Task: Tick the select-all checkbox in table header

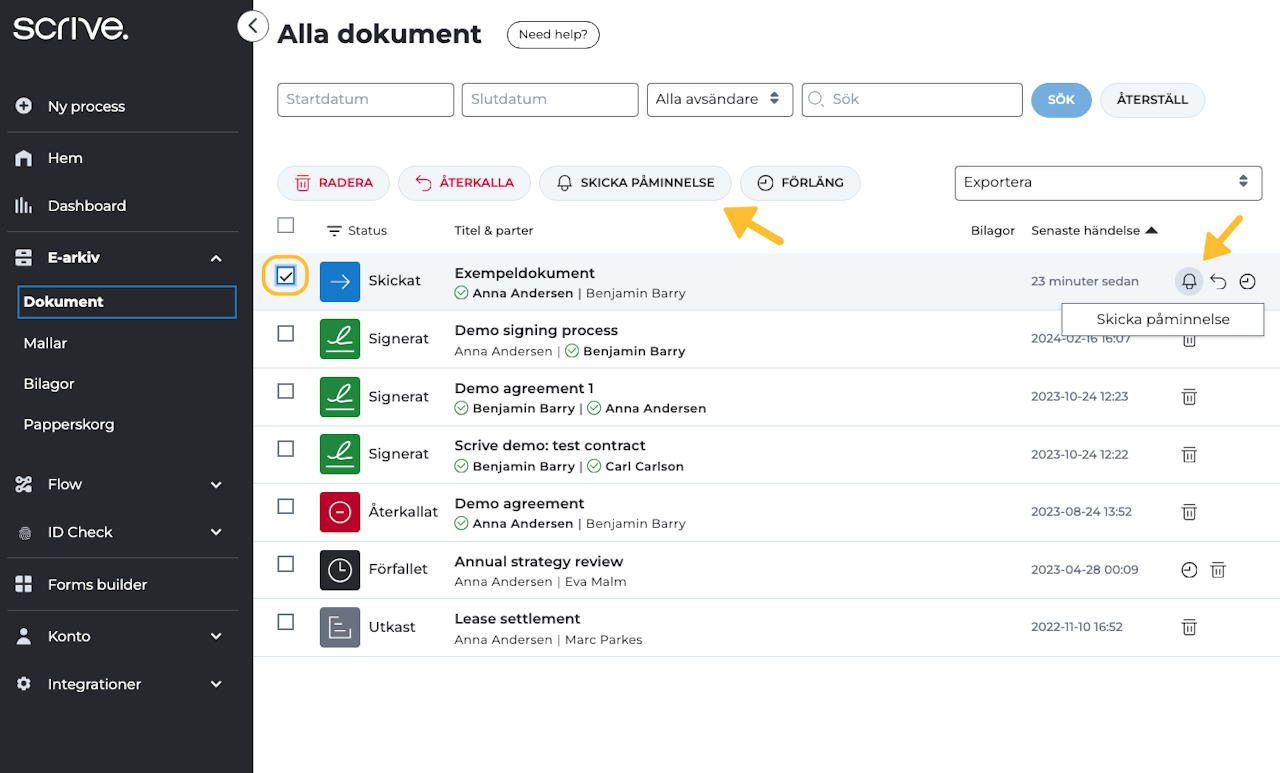Action: point(286,225)
